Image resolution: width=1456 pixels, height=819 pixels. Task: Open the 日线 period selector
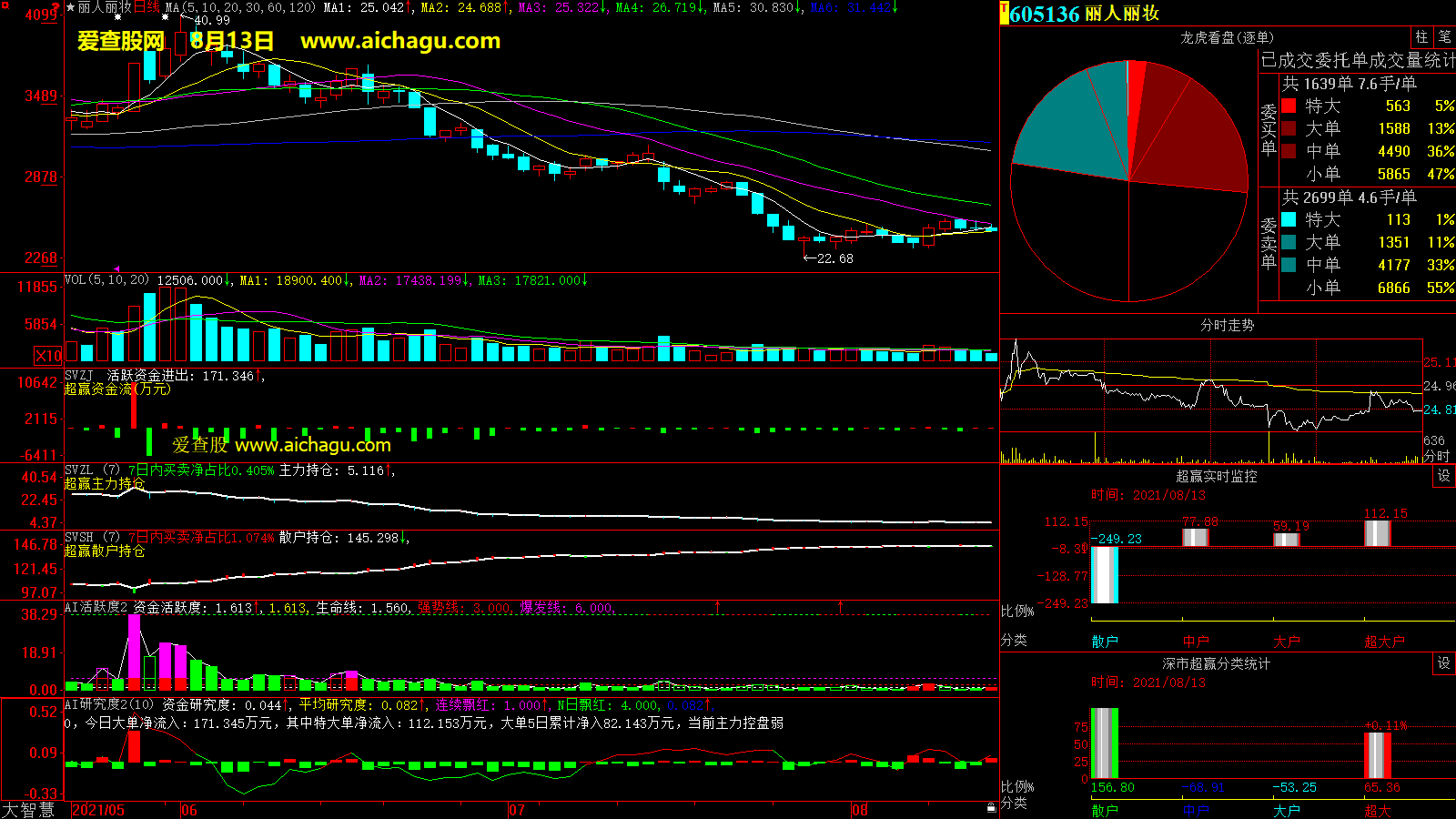pyautogui.click(x=147, y=7)
